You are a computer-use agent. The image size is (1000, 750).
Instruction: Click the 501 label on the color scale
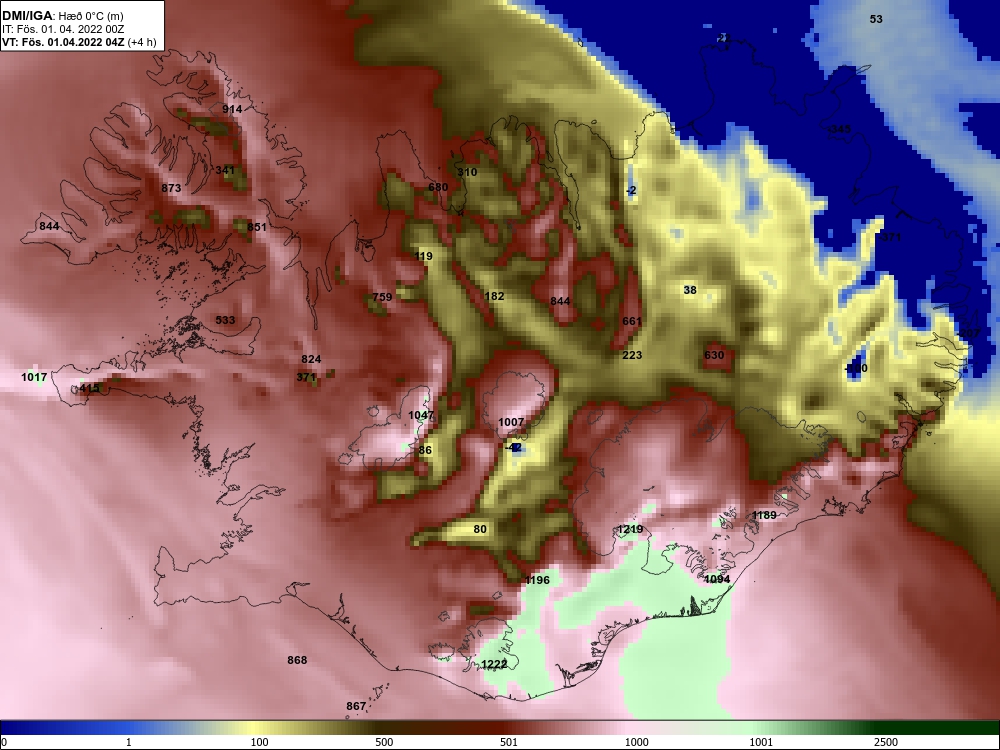[509, 742]
